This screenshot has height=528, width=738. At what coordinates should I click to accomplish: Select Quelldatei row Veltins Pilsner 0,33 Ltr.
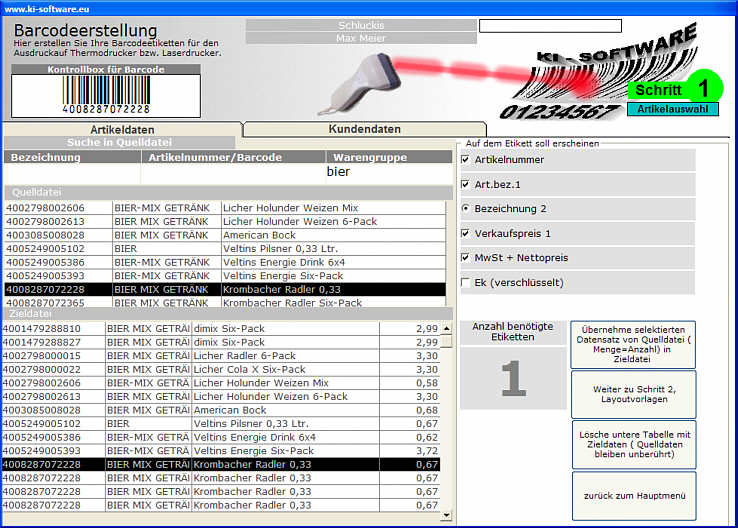pos(225,248)
